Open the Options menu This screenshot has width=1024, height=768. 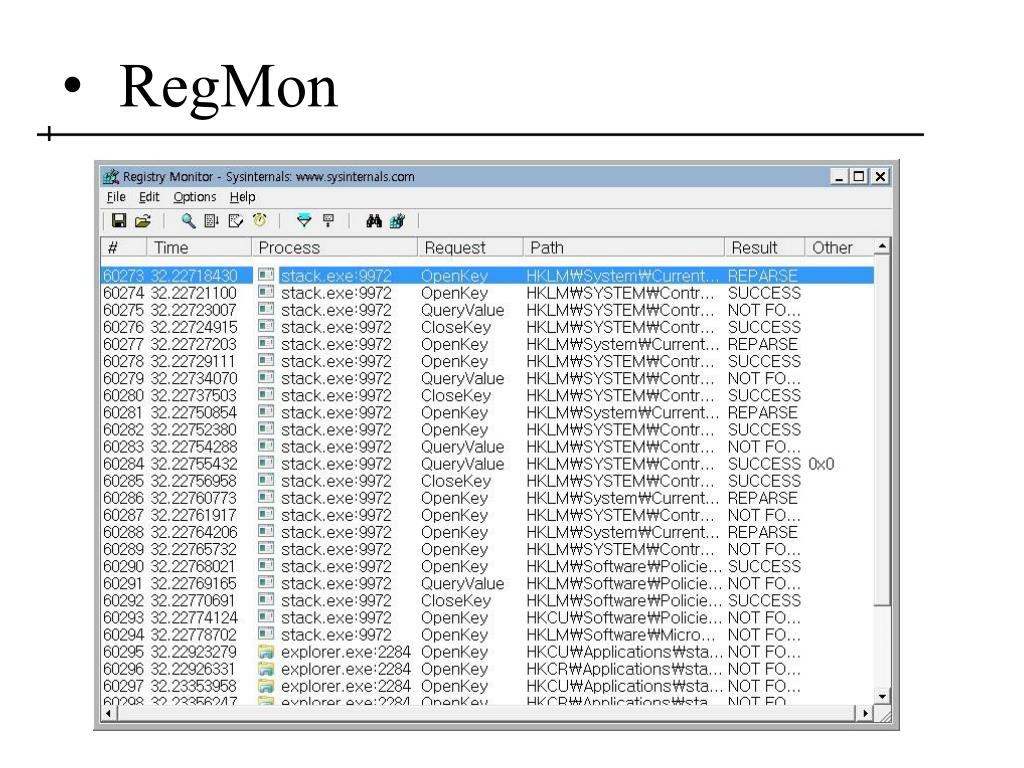point(195,197)
